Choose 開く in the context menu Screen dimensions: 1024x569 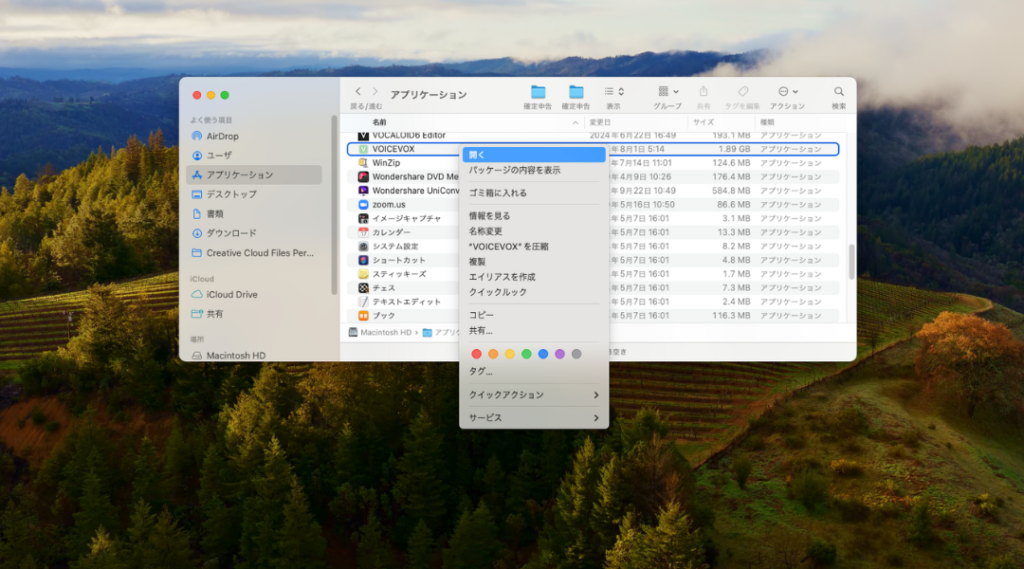coord(533,155)
